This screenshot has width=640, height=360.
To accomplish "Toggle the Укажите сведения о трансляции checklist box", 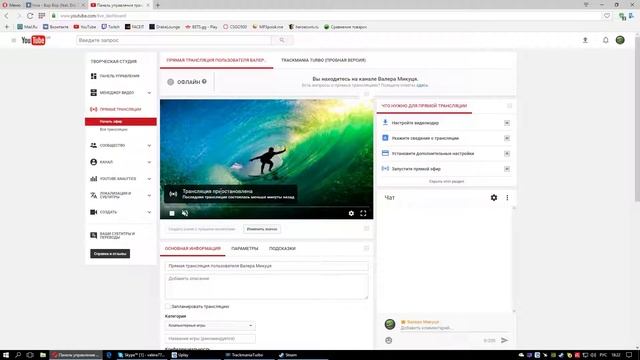I will tap(507, 138).
